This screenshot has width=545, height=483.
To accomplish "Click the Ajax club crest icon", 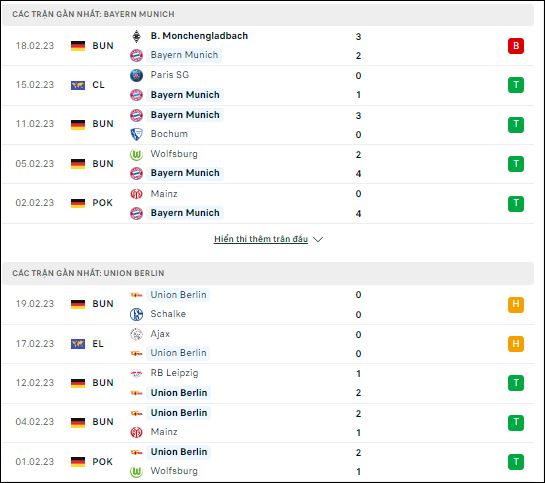I will point(136,334).
